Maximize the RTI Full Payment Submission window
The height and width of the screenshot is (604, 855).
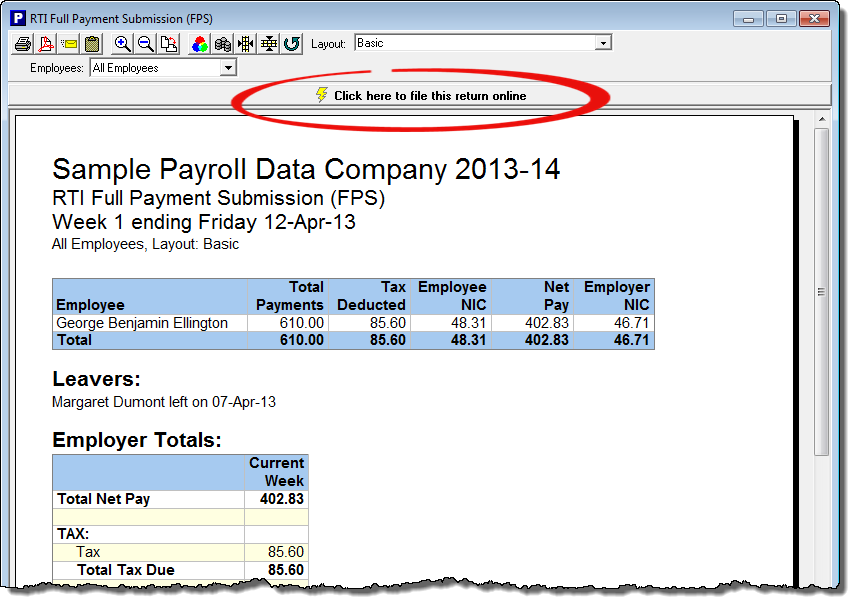click(781, 18)
